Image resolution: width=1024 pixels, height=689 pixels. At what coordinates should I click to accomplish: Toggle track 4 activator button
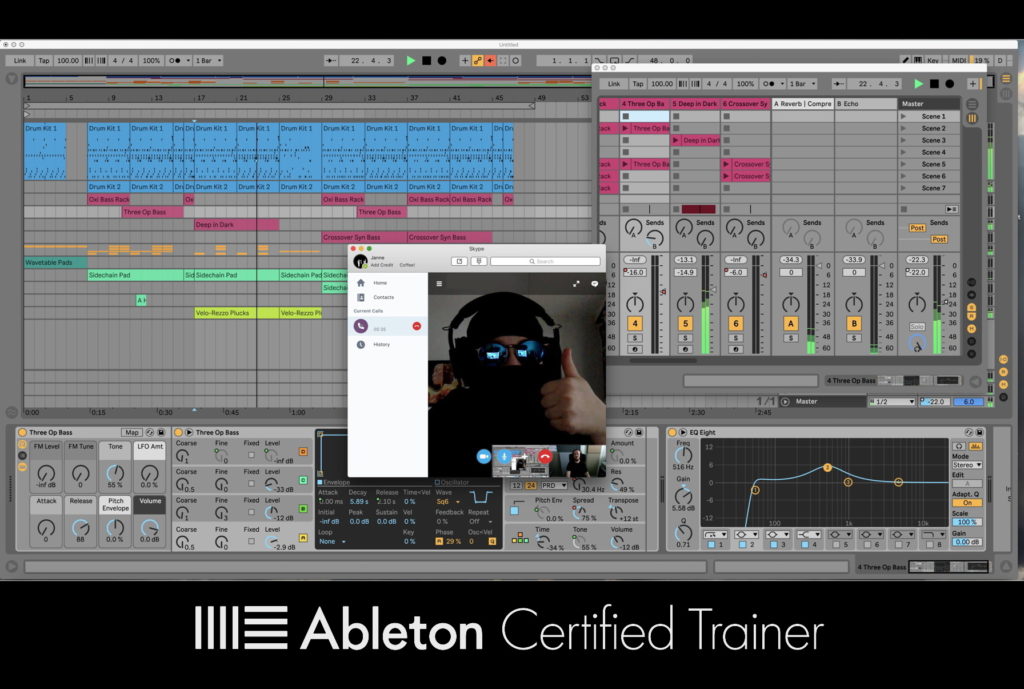[x=635, y=323]
